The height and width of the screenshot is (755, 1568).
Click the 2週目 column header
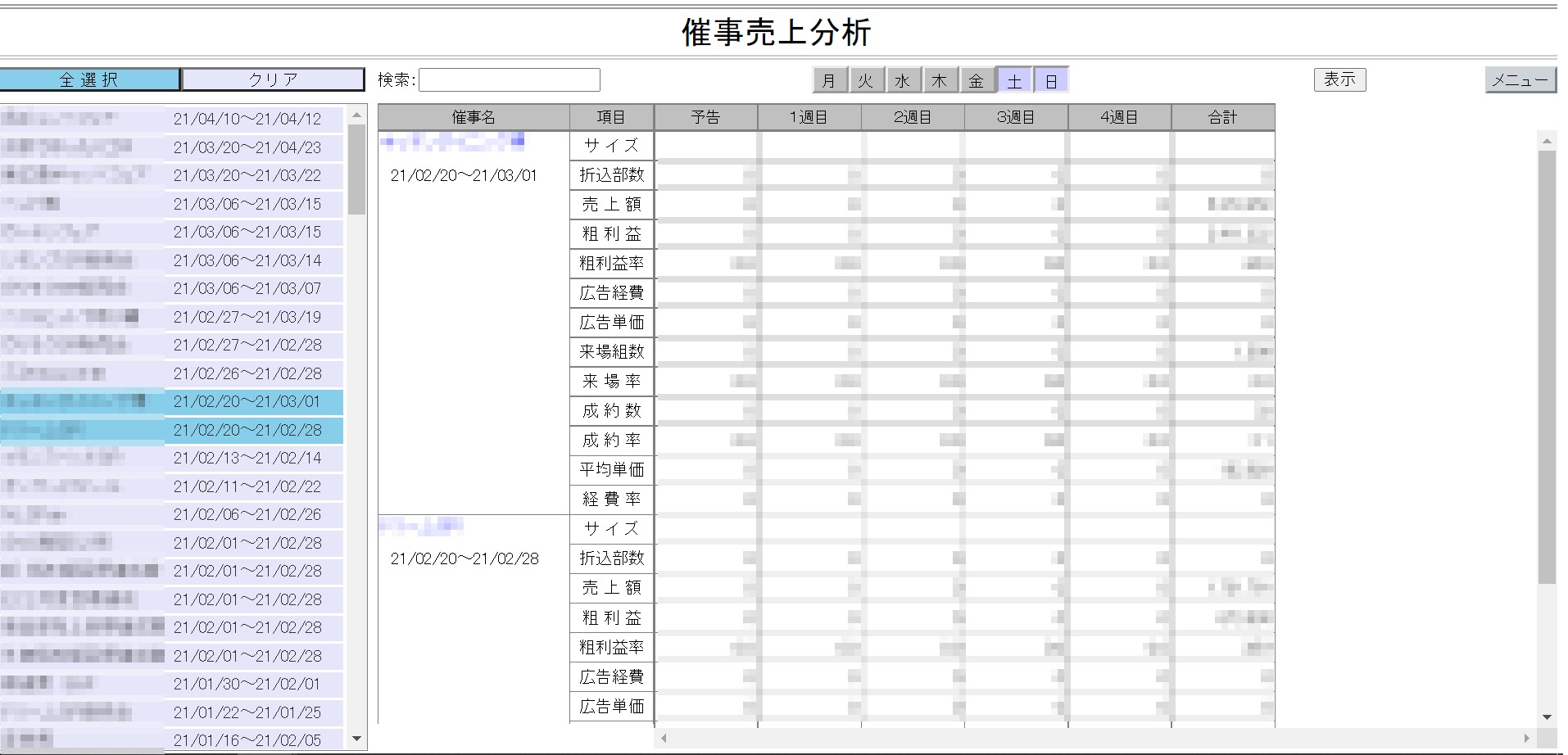click(913, 117)
